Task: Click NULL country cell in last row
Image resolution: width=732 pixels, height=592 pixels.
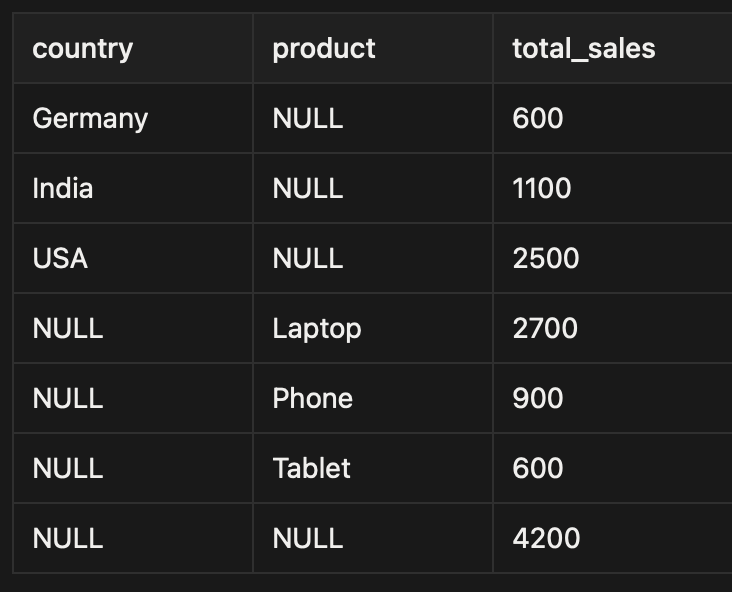Action: 67,538
